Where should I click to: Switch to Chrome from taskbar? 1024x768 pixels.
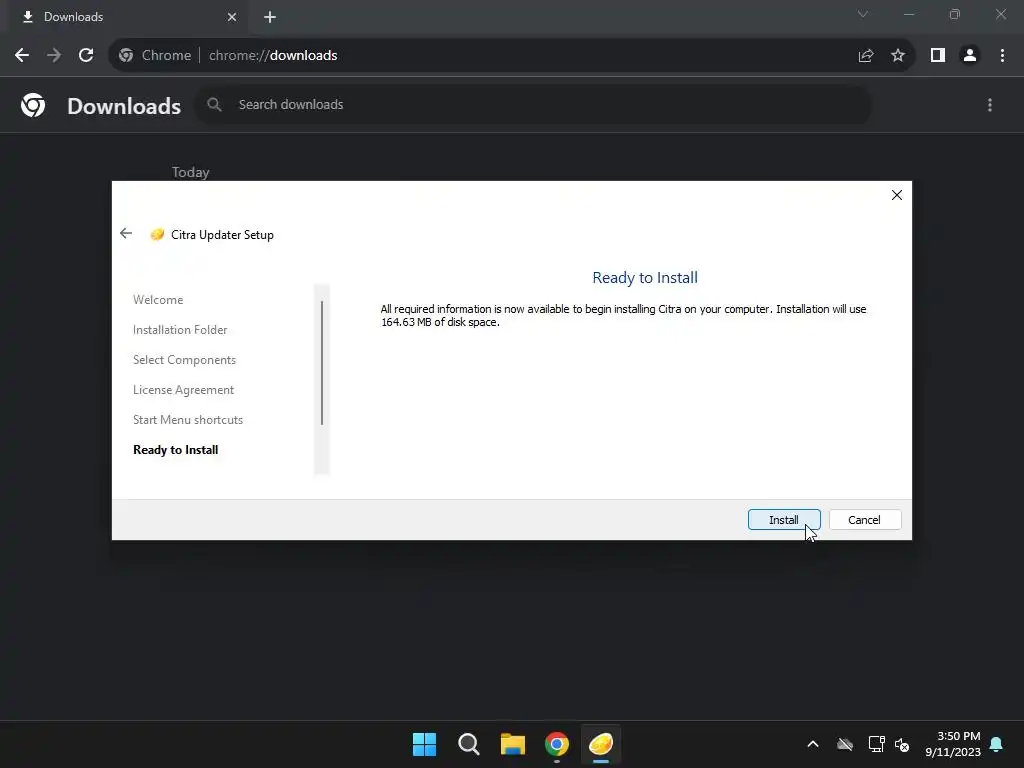click(x=557, y=744)
